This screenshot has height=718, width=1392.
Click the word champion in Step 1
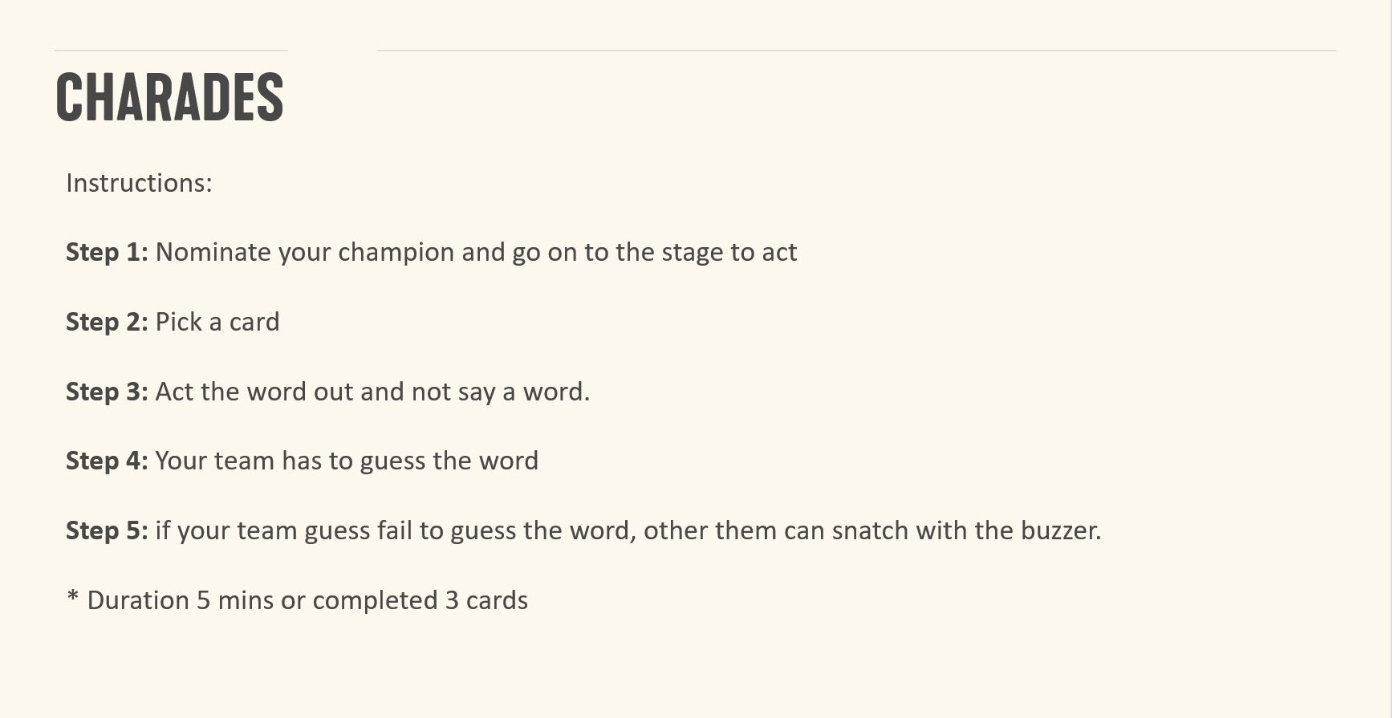(396, 253)
